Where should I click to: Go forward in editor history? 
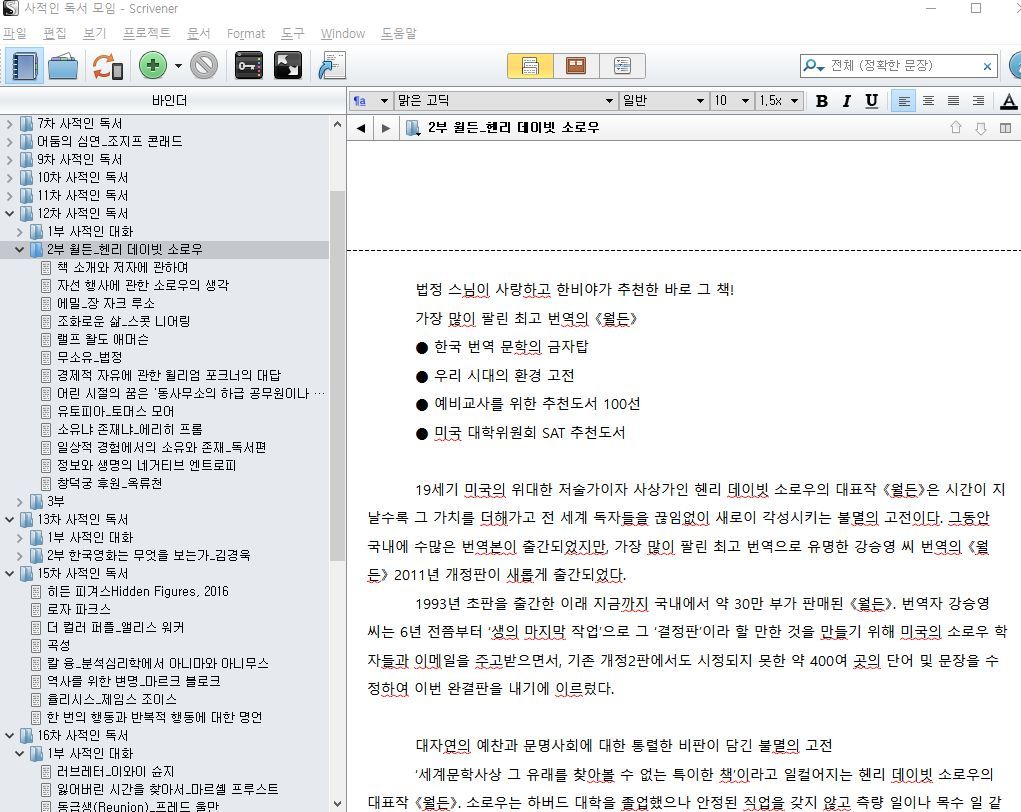tap(385, 128)
